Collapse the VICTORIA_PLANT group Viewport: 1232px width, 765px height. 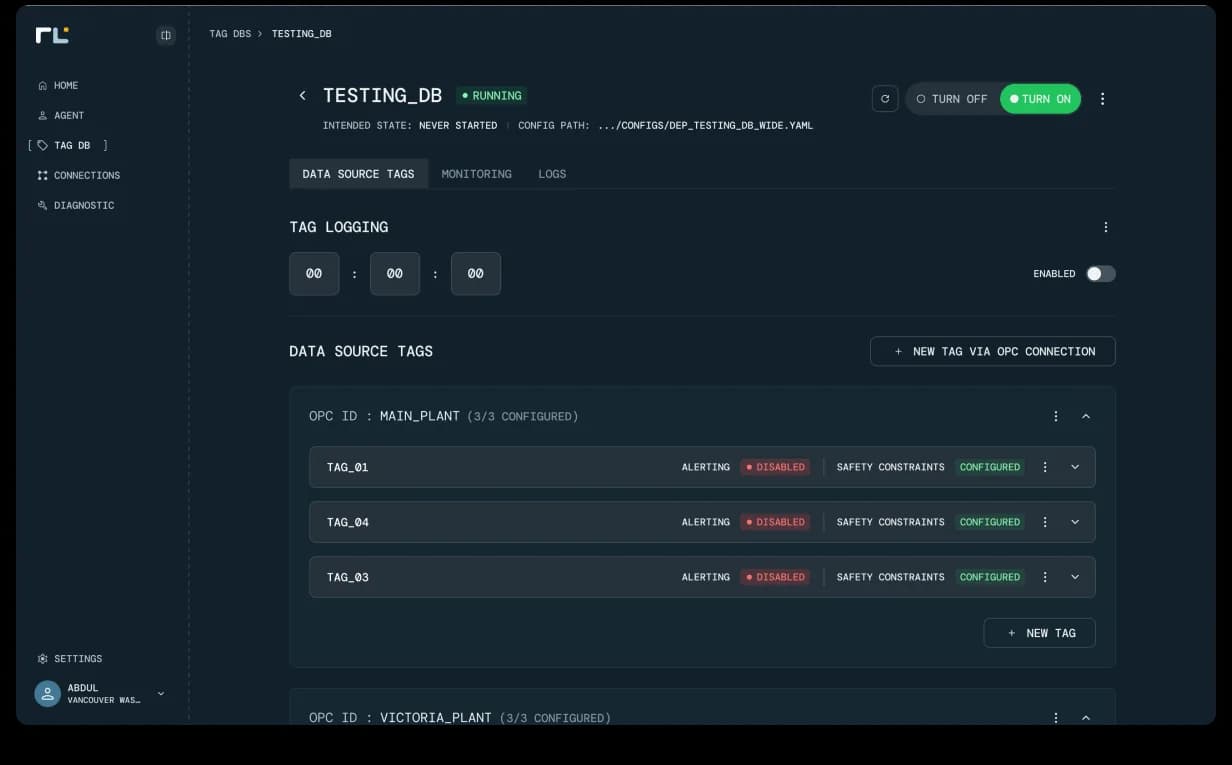click(x=1086, y=718)
